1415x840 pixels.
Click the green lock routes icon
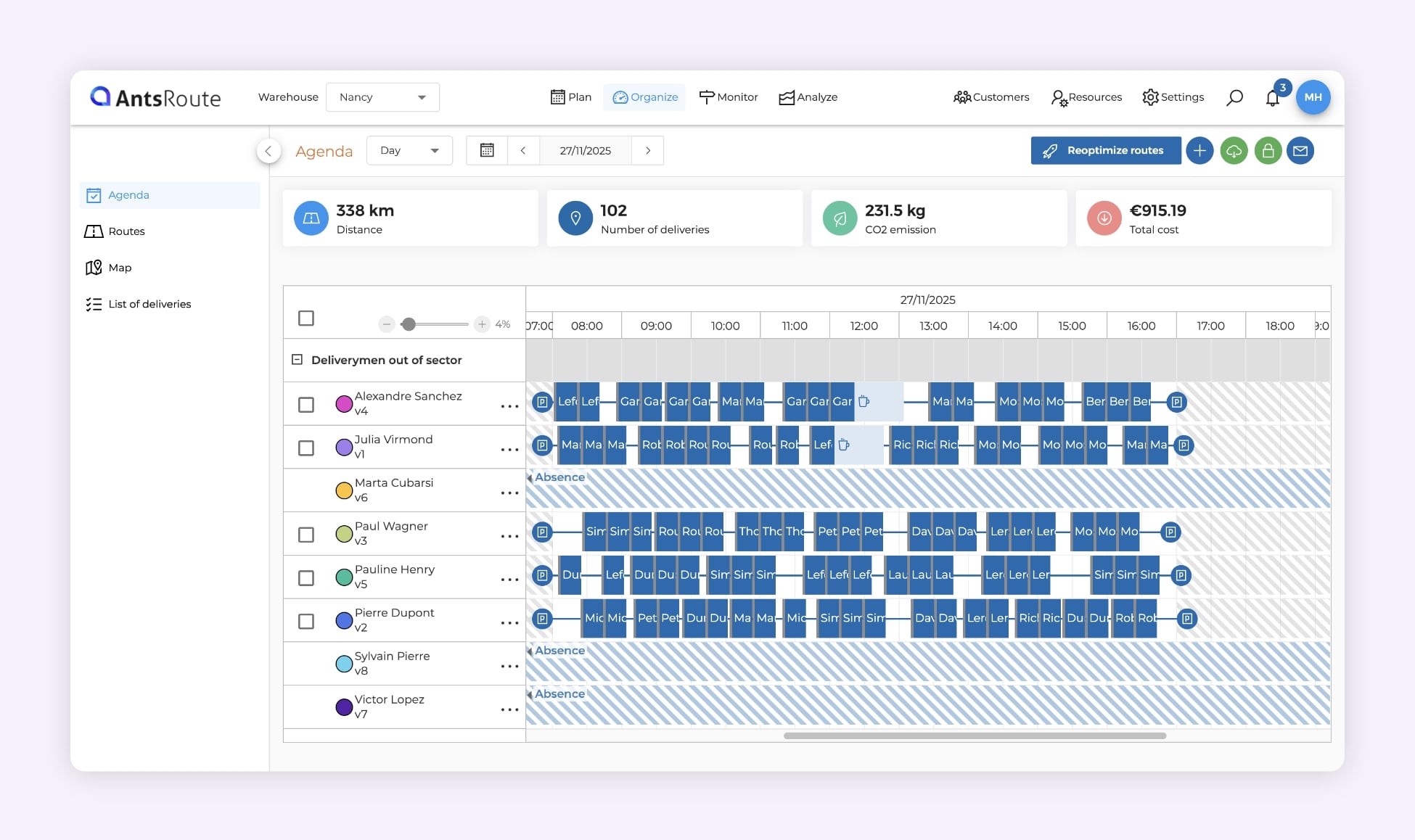coord(1268,151)
